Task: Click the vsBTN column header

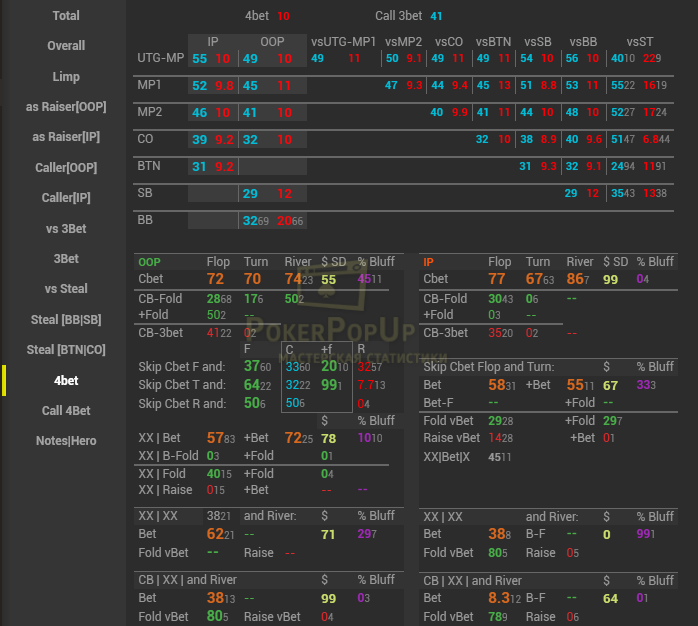Action: tap(493, 42)
